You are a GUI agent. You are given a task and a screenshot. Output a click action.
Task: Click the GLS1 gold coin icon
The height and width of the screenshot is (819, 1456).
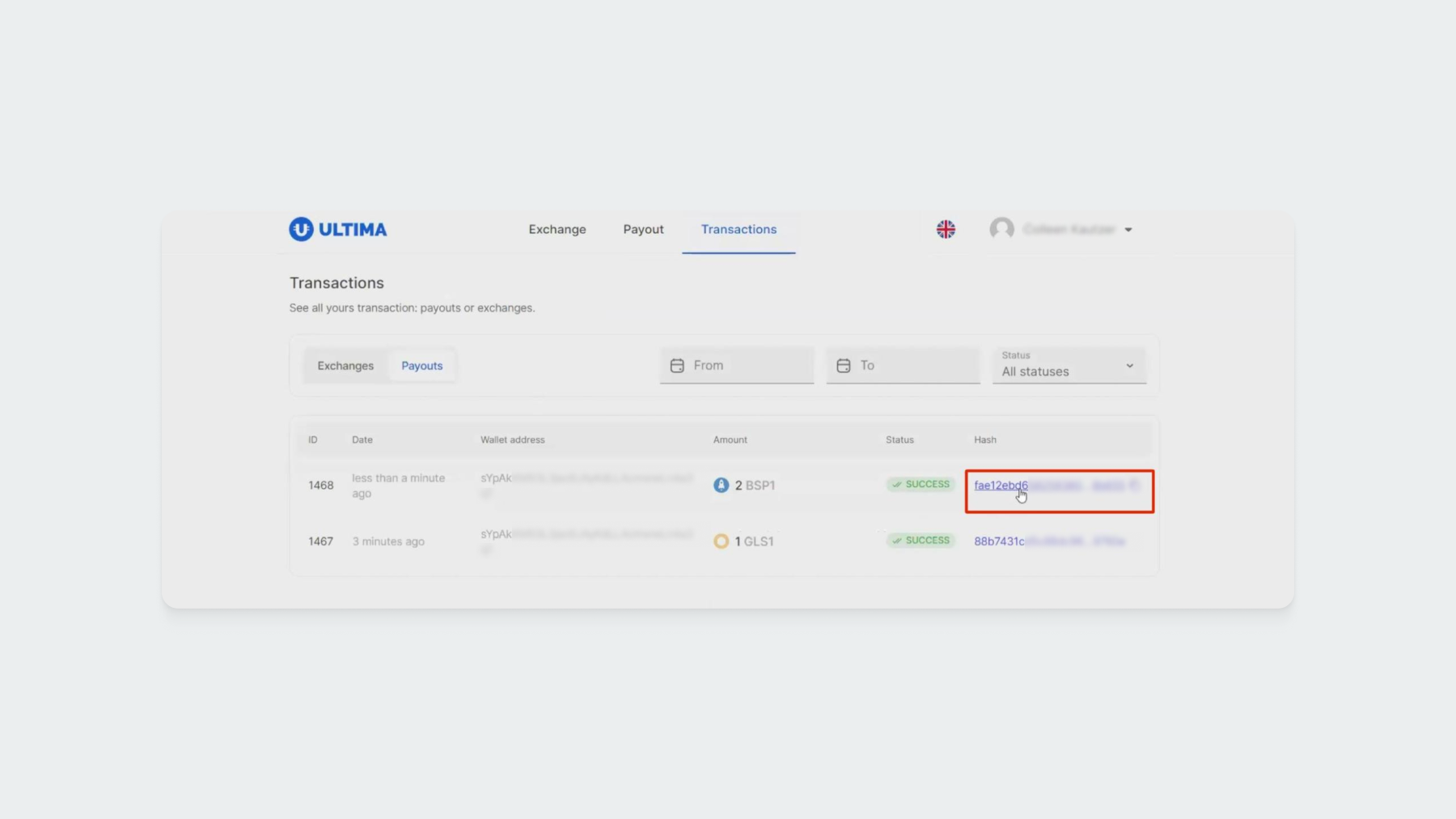pyautogui.click(x=721, y=541)
